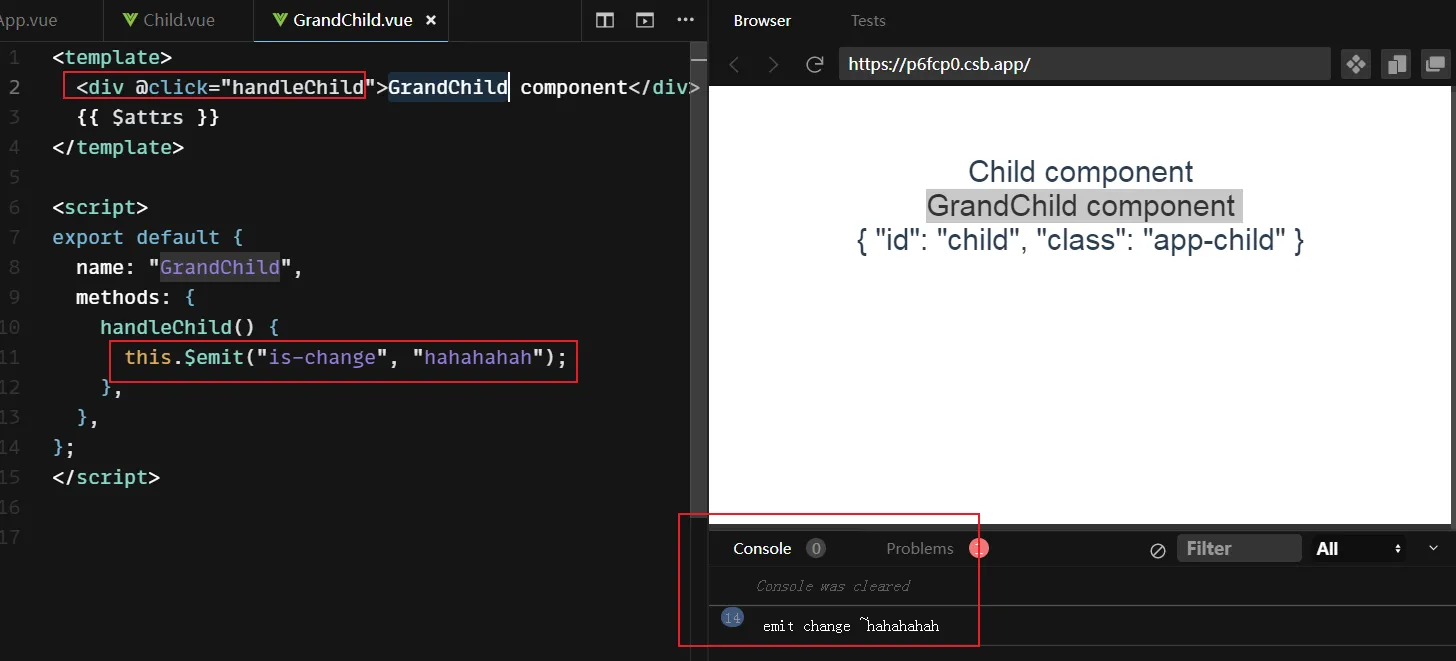Click the GrandChild component text in preview
Image resolution: width=1456 pixels, height=661 pixels.
coord(1081,206)
